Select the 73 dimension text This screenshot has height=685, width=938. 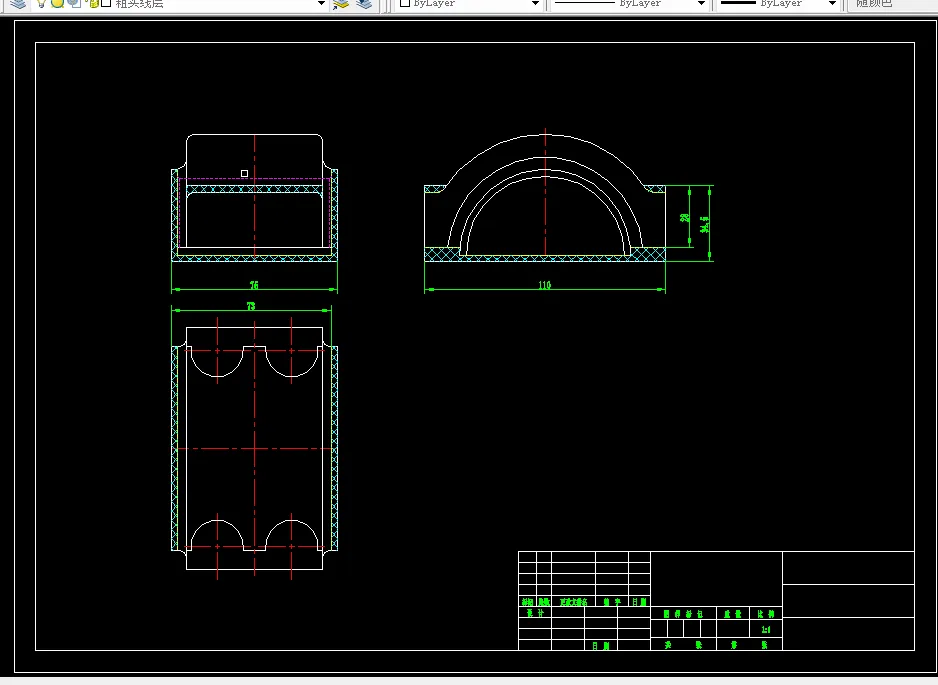coord(251,306)
